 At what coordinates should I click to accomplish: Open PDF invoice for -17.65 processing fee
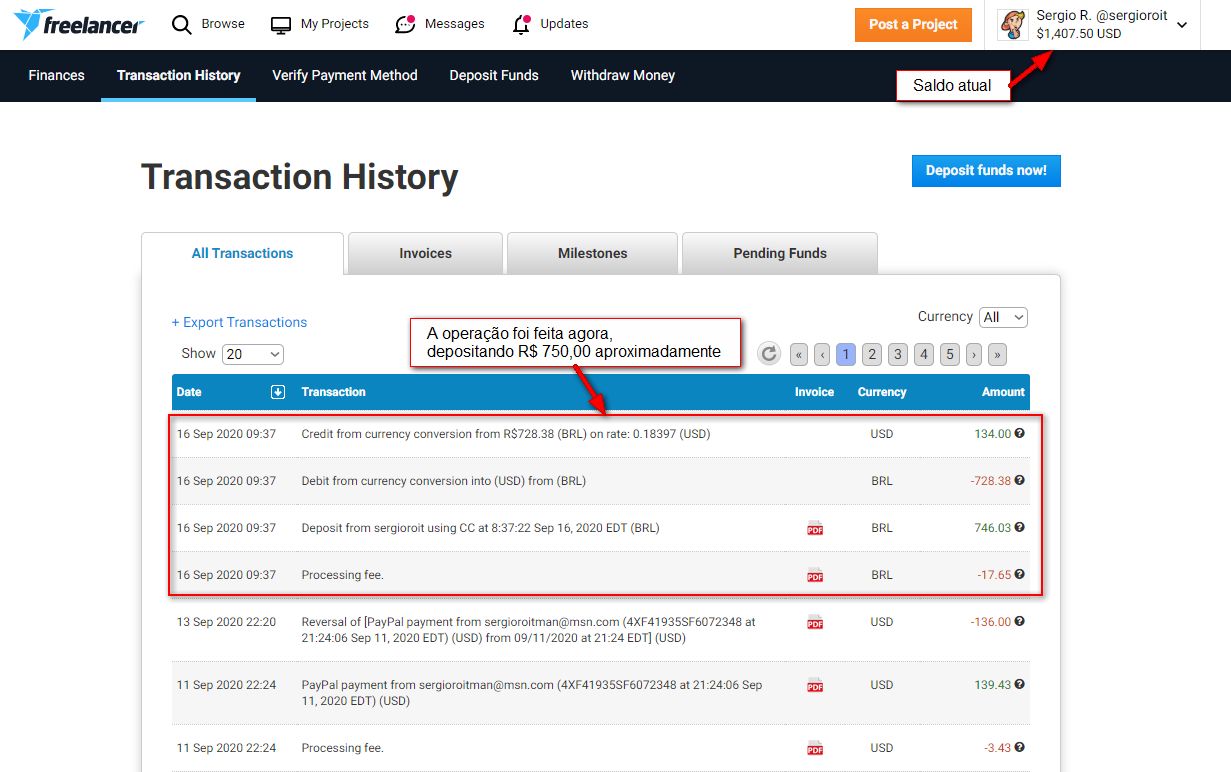(x=815, y=575)
